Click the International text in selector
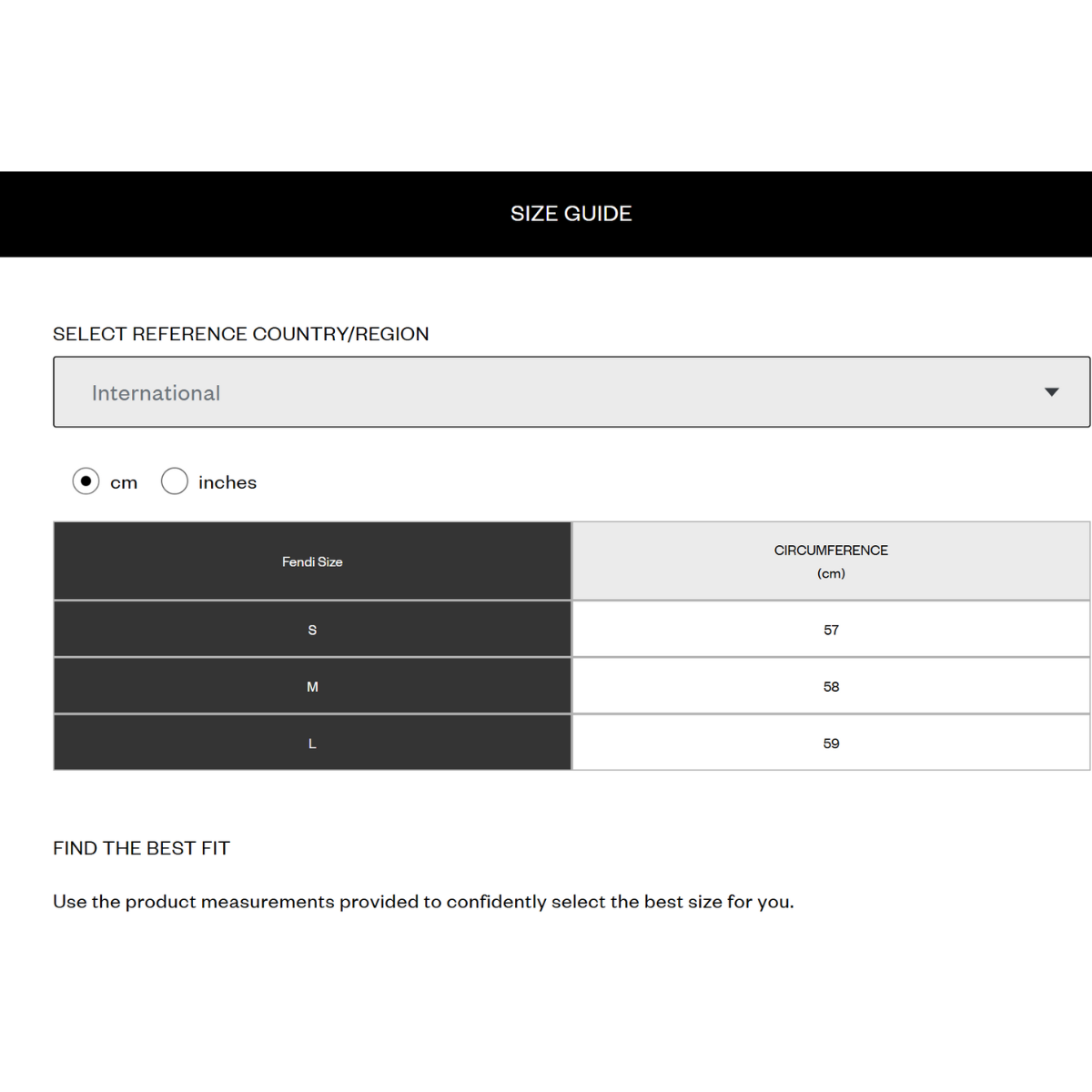 tap(156, 393)
